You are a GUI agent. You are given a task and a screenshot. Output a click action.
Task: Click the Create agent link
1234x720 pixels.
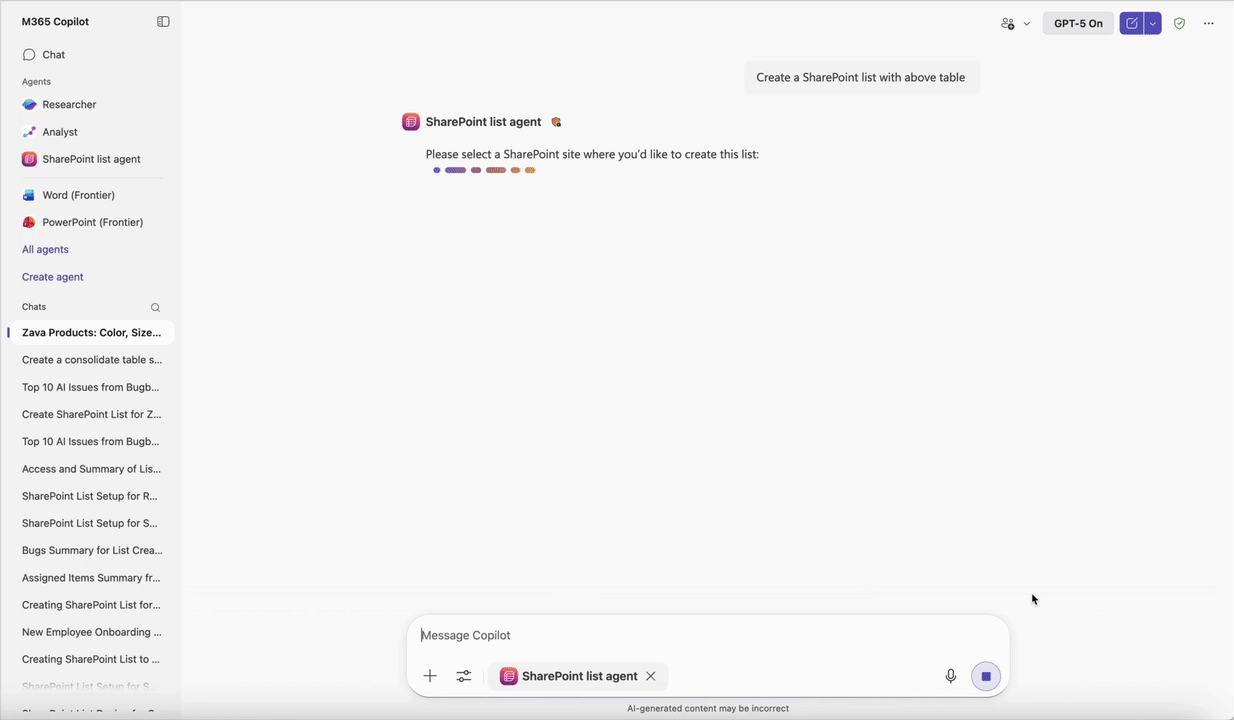pyautogui.click(x=53, y=277)
